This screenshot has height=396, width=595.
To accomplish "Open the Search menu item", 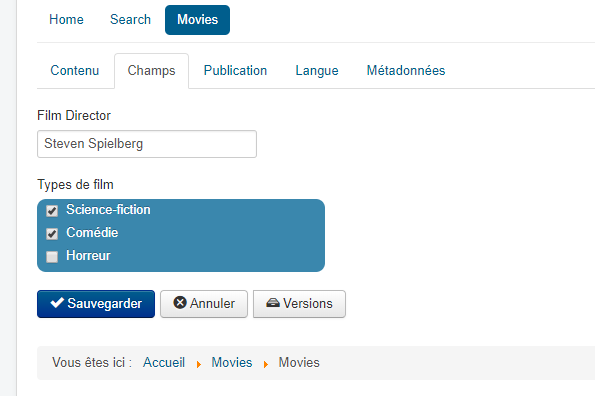I will coord(130,20).
